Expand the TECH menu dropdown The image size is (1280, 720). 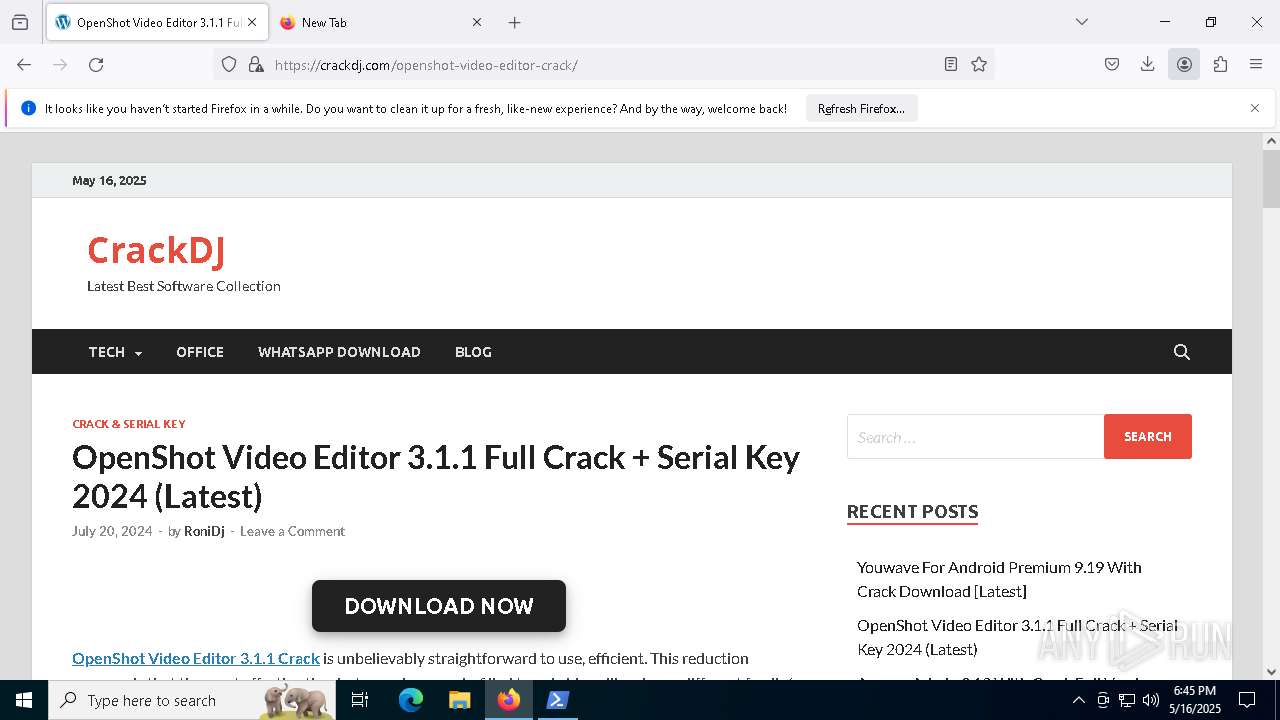coord(115,352)
